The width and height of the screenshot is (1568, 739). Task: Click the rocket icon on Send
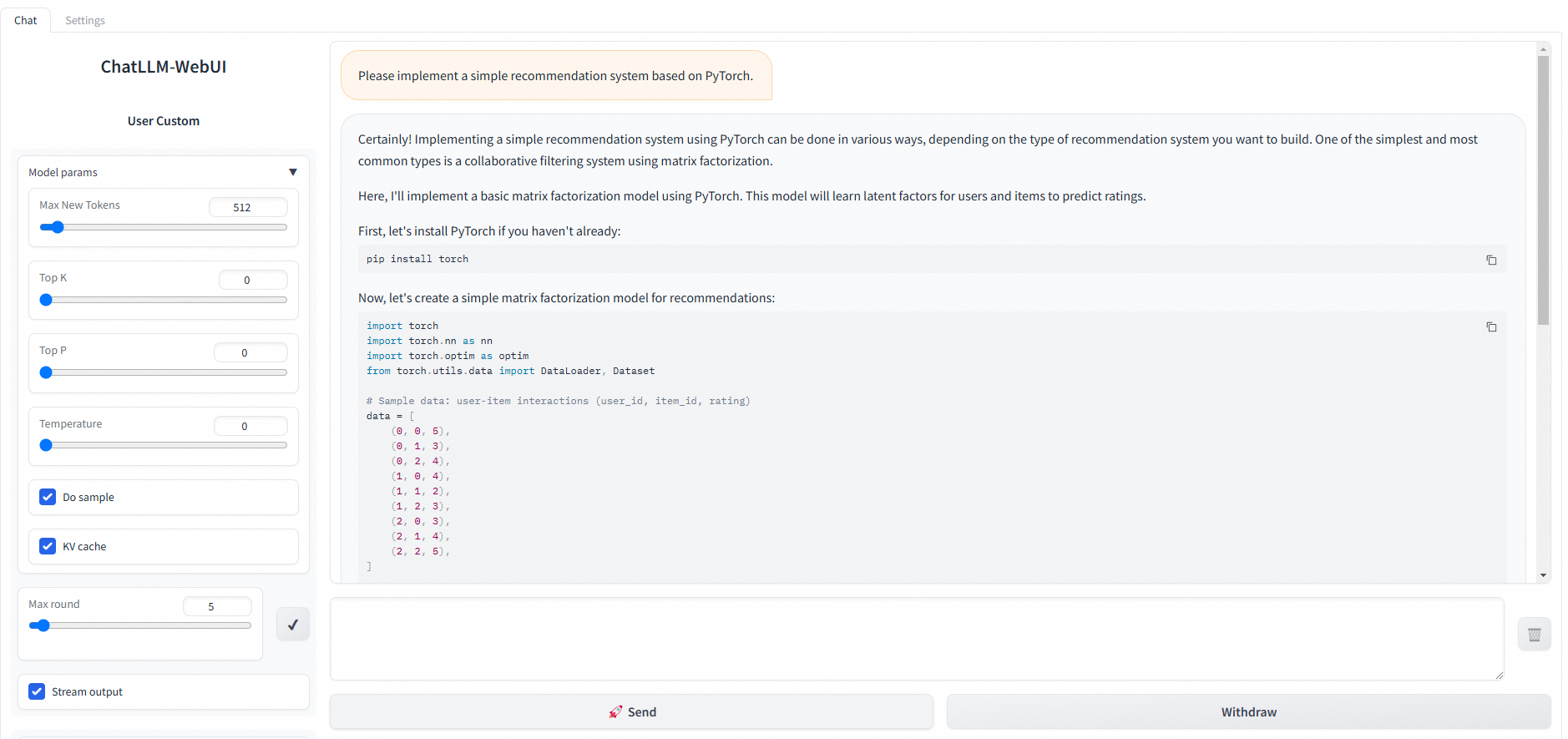pyautogui.click(x=615, y=712)
